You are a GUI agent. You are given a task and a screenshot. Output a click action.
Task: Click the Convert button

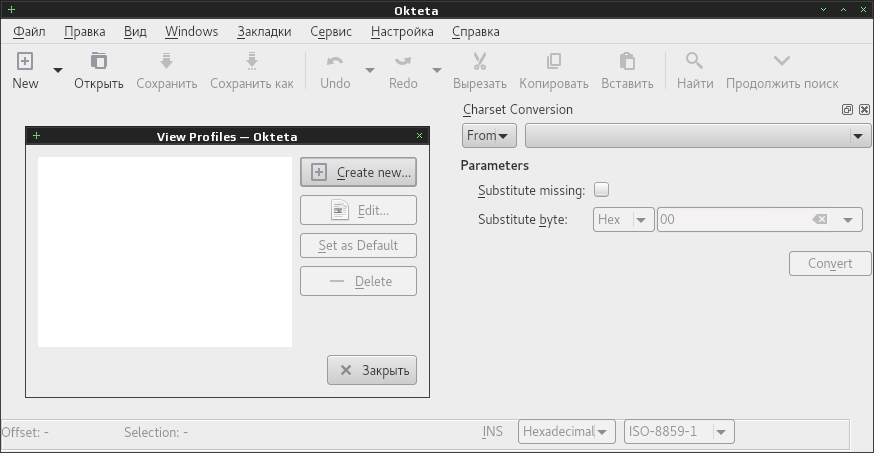click(830, 264)
